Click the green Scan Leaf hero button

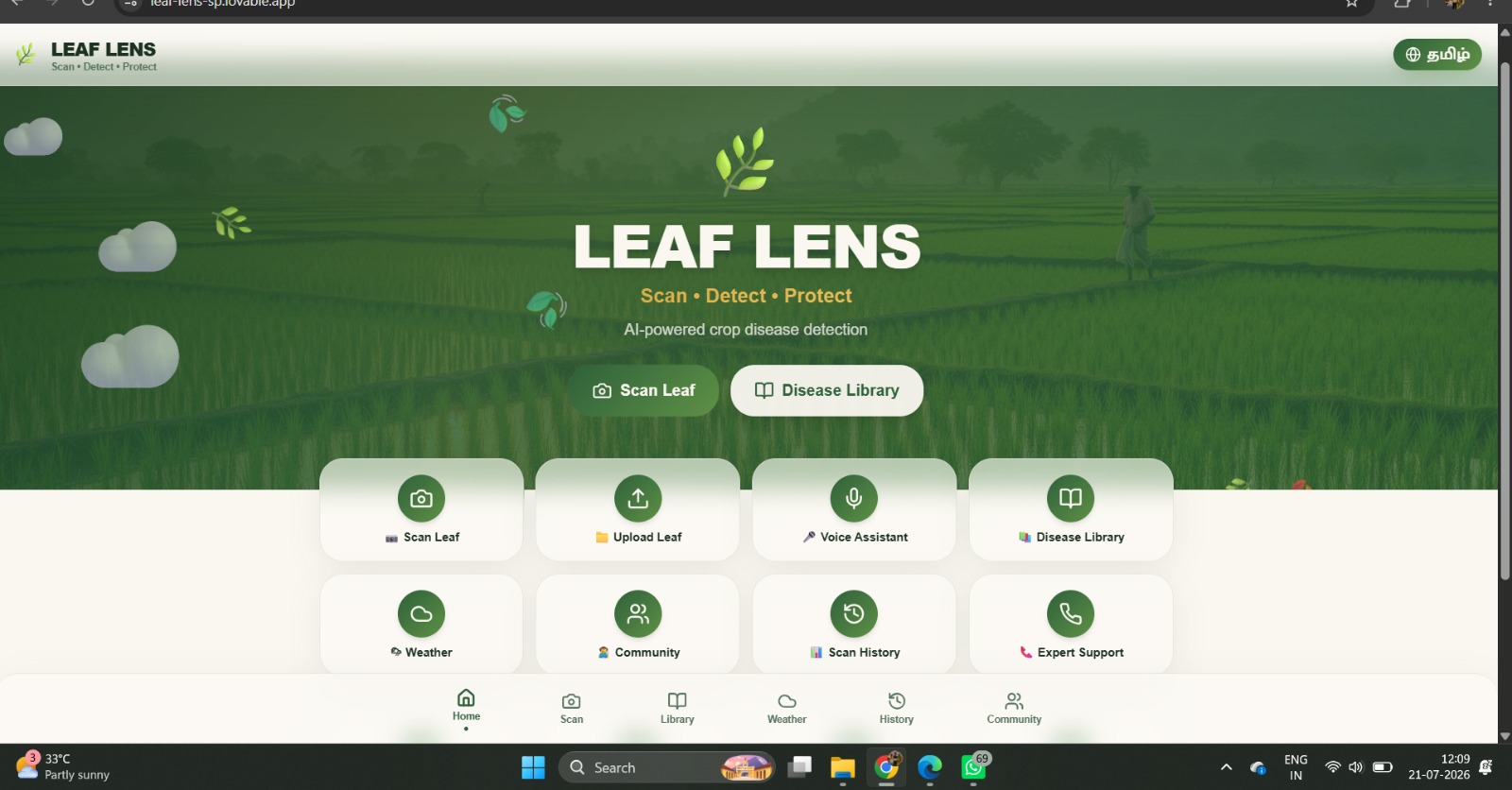point(644,390)
